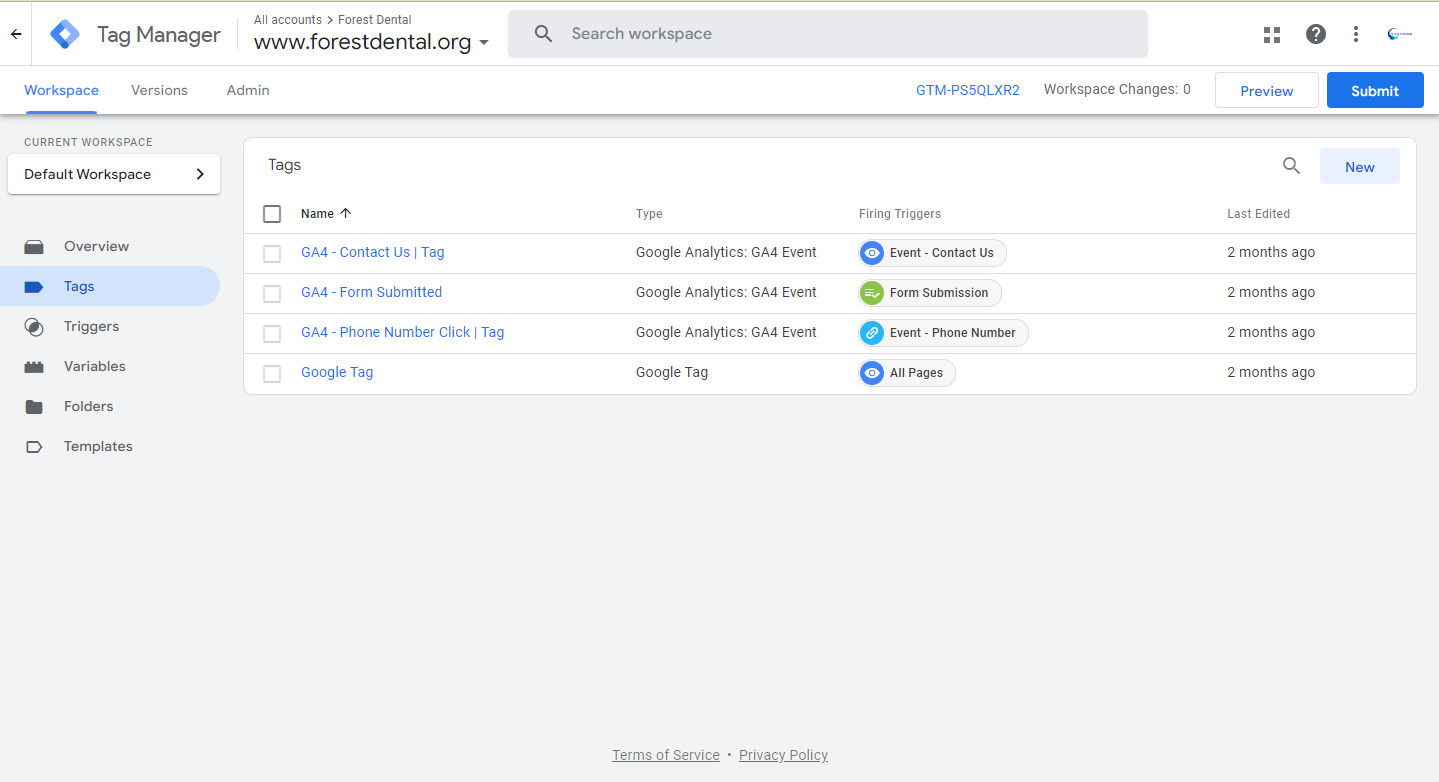Switch to the Versions tab

159,90
